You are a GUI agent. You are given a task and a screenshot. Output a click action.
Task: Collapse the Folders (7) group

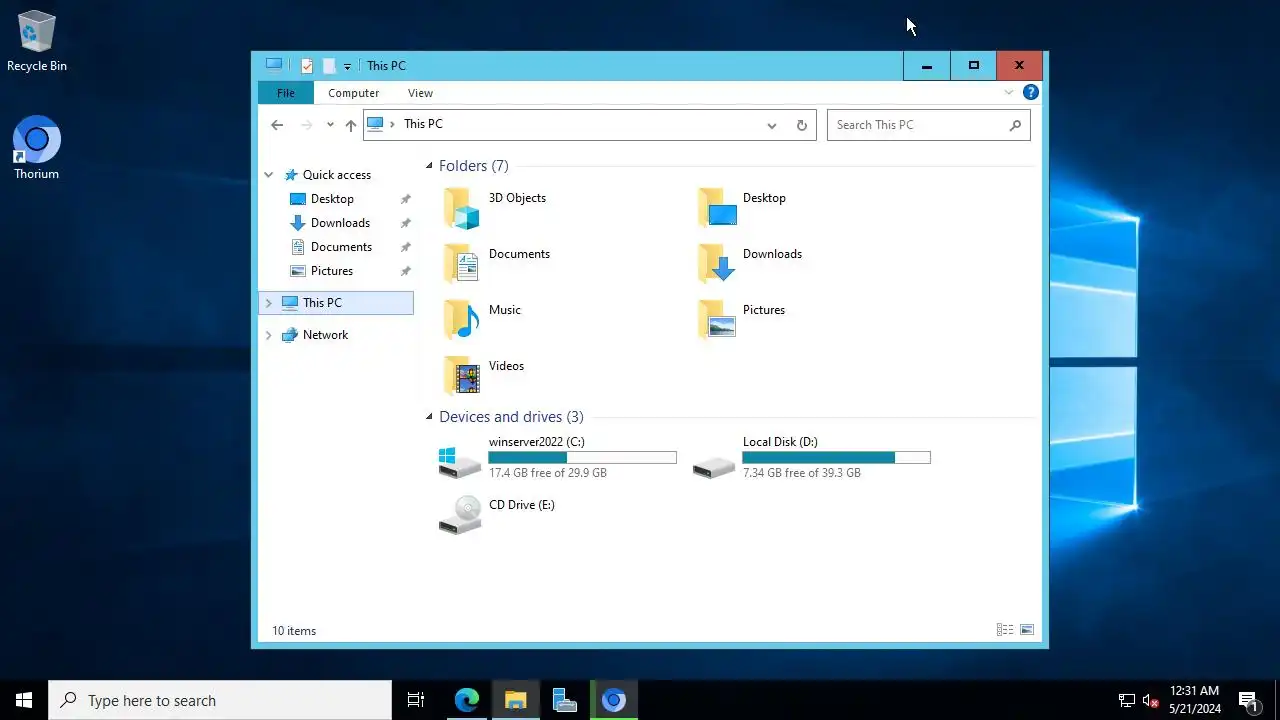429,166
